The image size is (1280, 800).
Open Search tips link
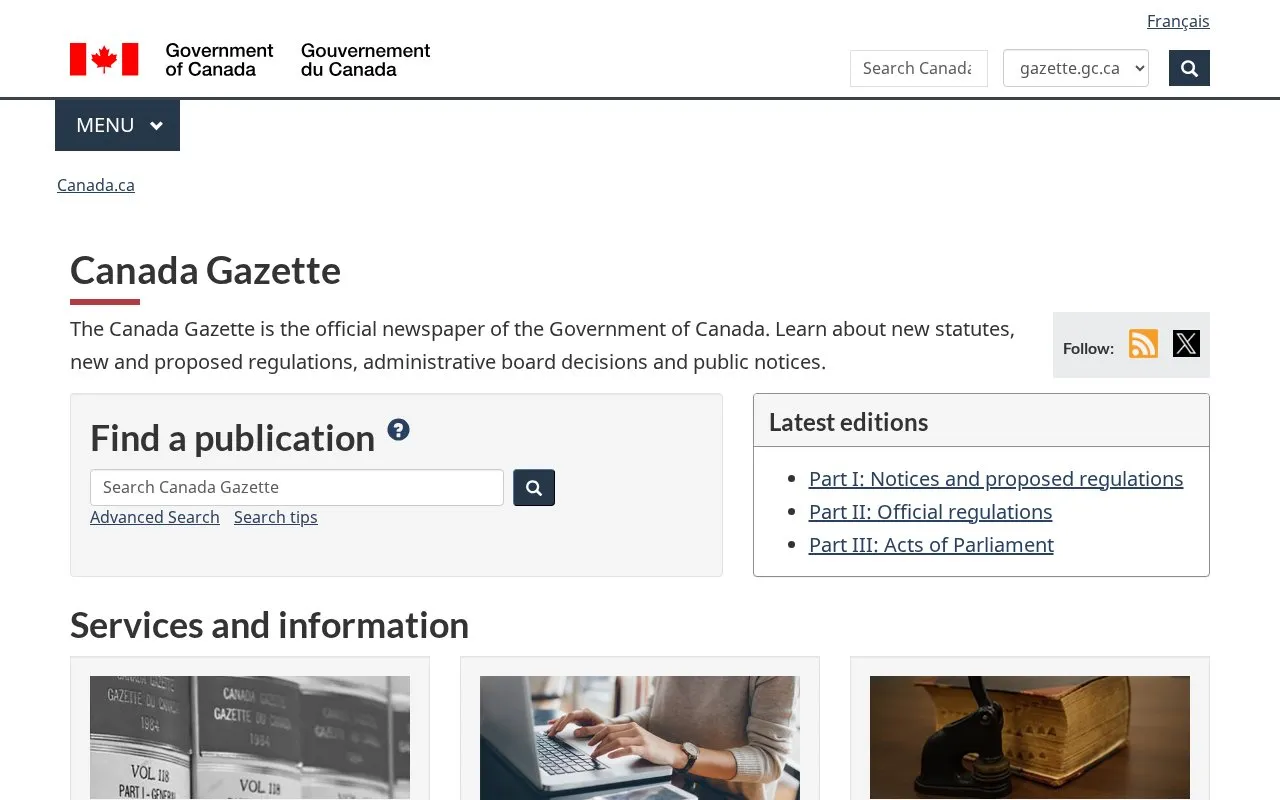(276, 517)
